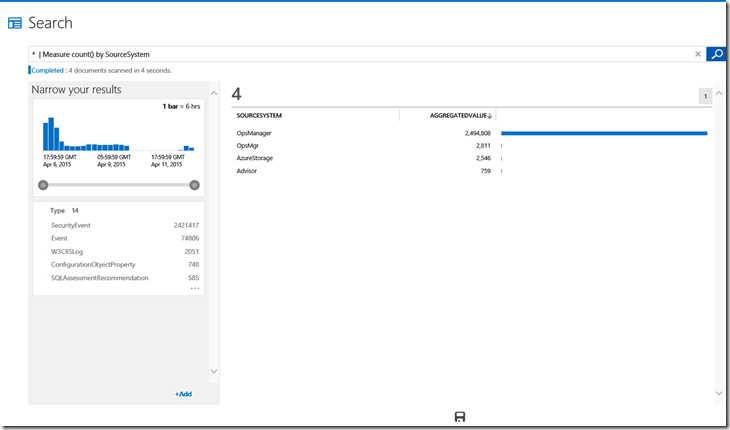Filter by SecurityEvent type
The width and height of the screenshot is (730, 430).
coord(71,226)
